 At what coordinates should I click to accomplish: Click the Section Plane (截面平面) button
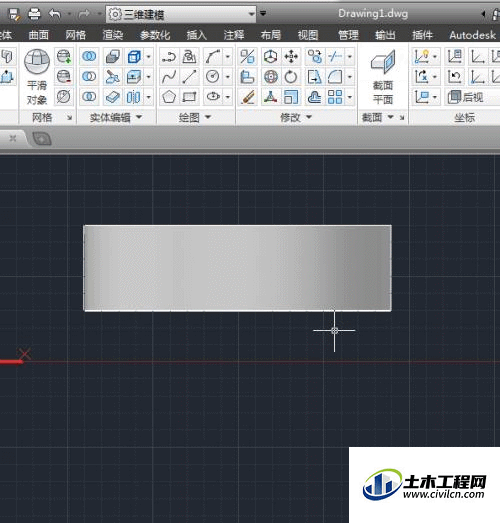tap(383, 77)
